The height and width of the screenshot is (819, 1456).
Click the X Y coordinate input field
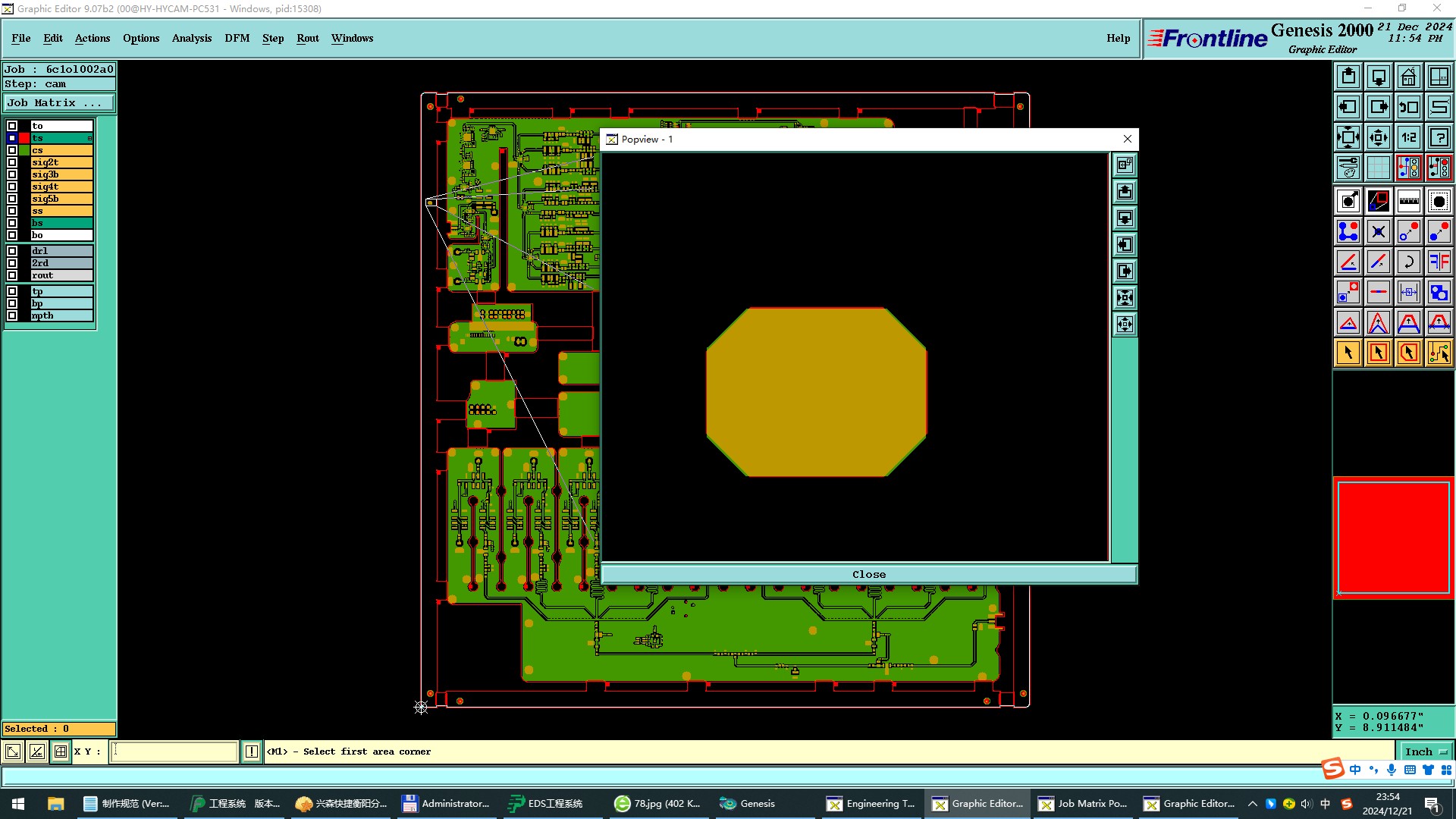click(x=174, y=752)
